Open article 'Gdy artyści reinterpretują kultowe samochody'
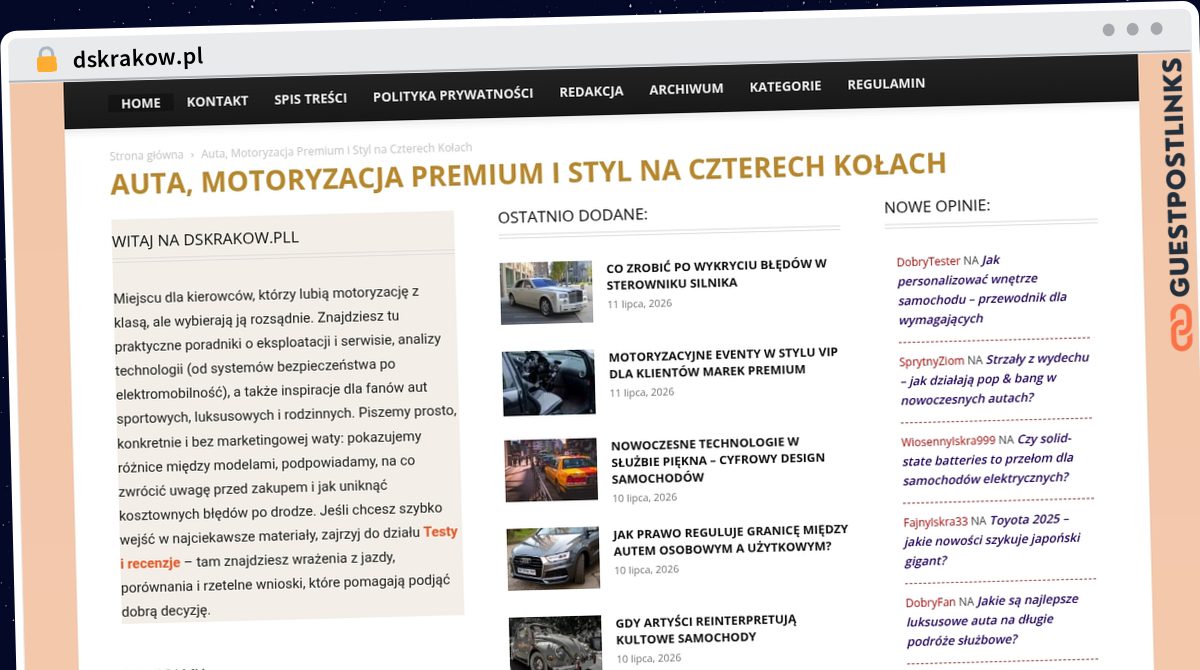Screen dimensions: 1200x670 click(706, 628)
